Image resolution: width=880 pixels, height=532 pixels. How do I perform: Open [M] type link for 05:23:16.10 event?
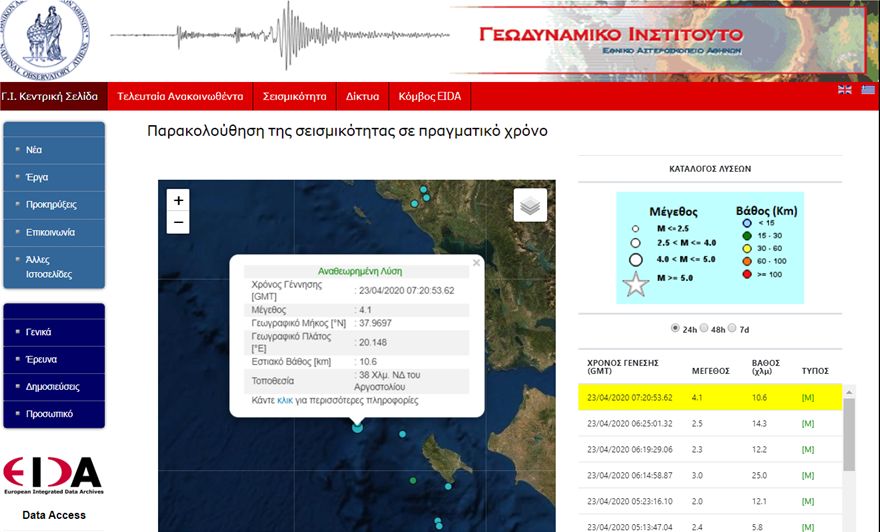click(x=808, y=501)
